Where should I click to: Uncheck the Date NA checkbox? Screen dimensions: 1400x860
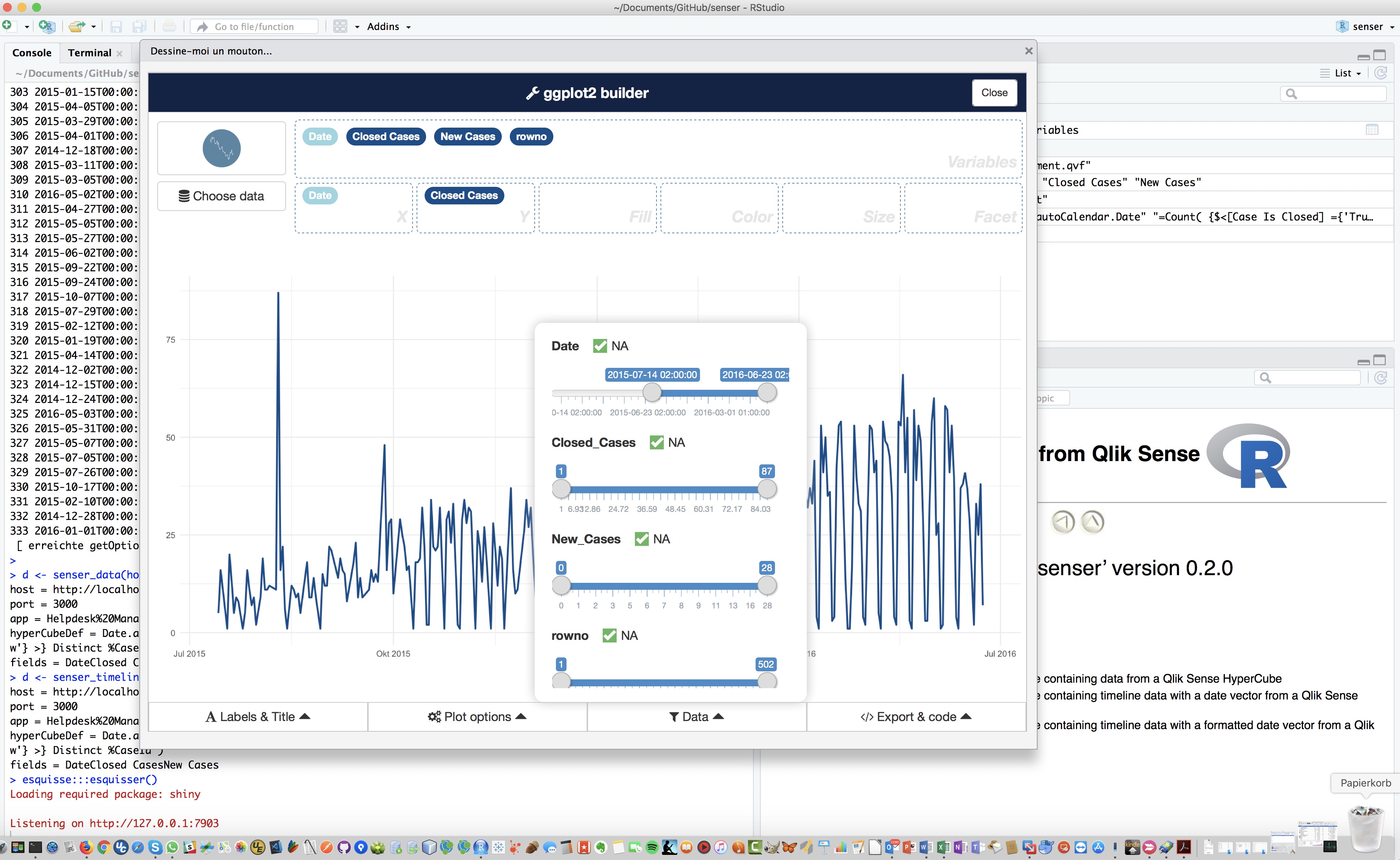point(599,346)
